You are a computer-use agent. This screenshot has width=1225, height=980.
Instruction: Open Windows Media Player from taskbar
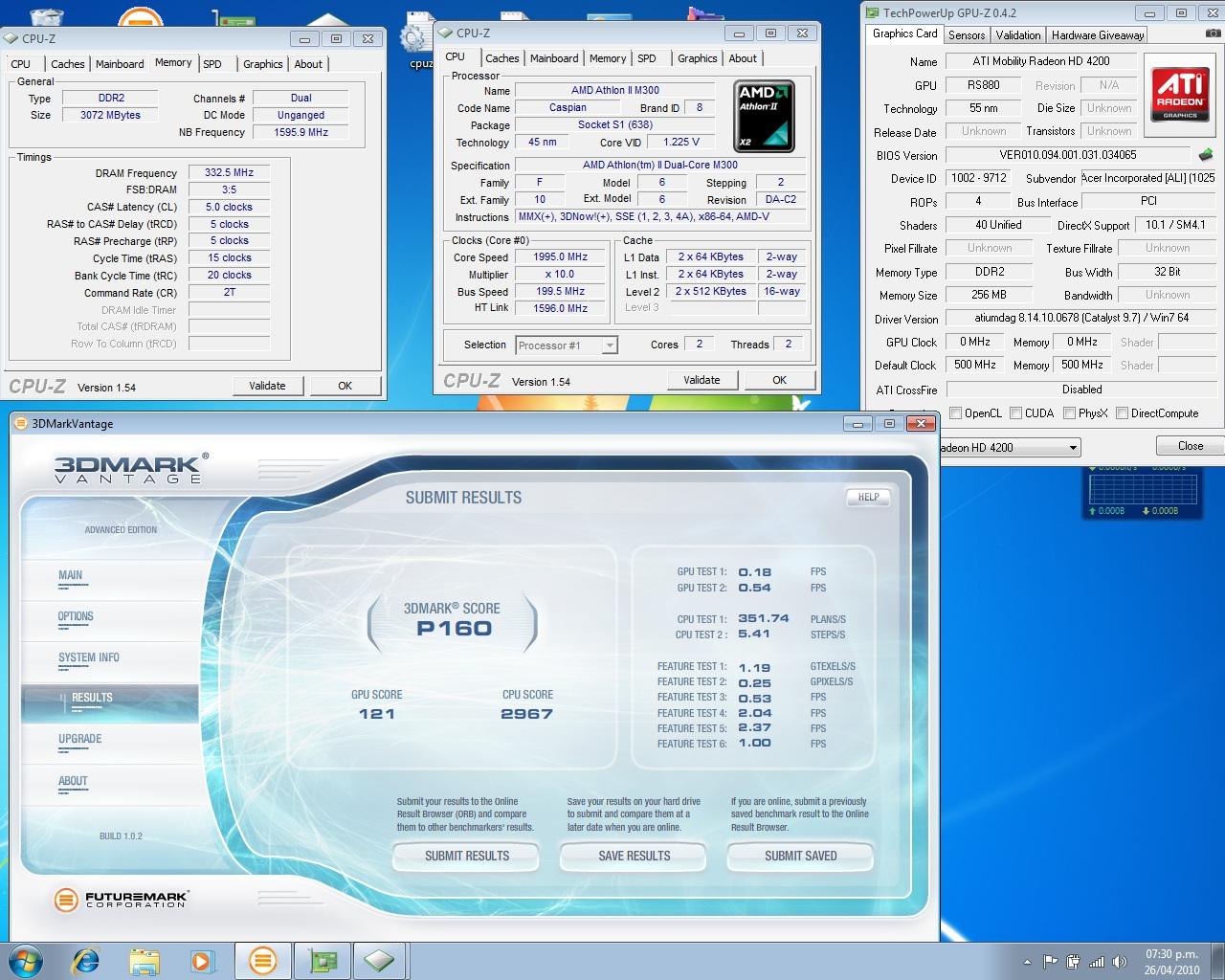click(x=202, y=960)
